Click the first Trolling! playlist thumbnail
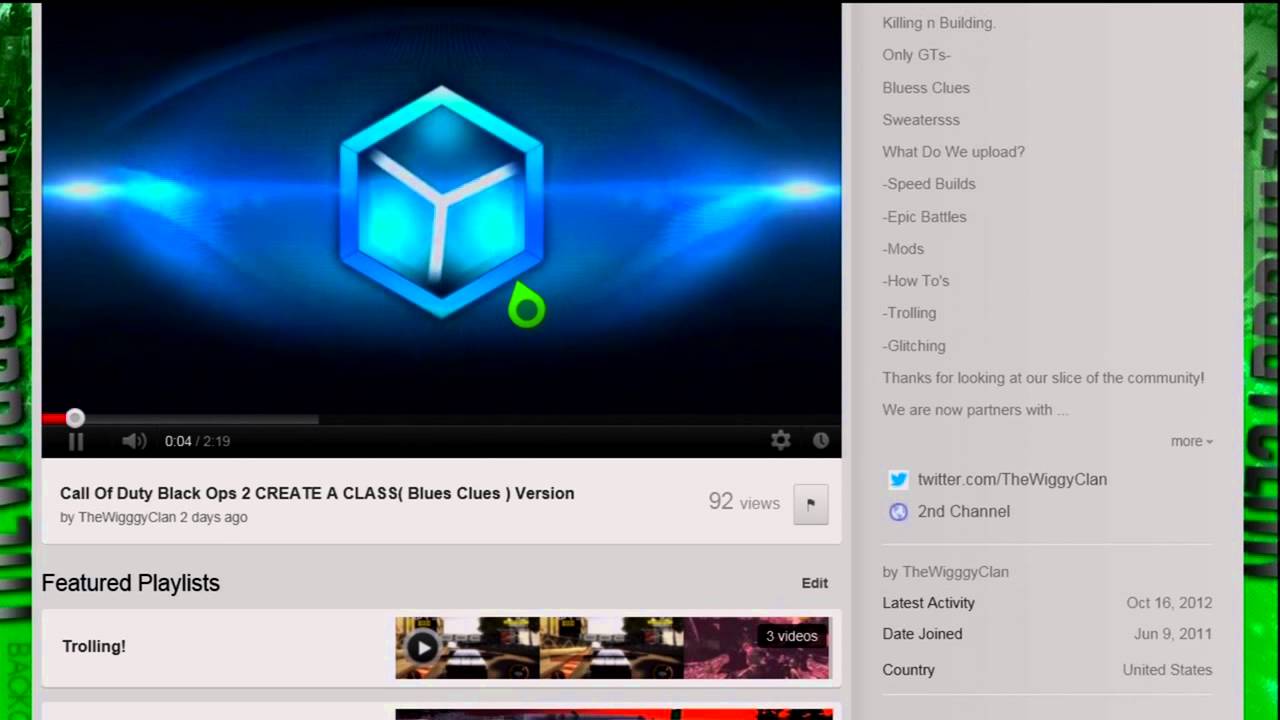Screen dimensions: 1280x720 pos(467,648)
